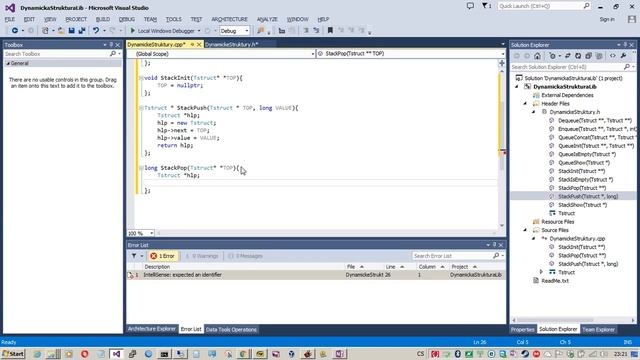The height and width of the screenshot is (360, 640).
Task: Select ReadMe.txt in Solution Explorer
Action: pyautogui.click(x=554, y=281)
